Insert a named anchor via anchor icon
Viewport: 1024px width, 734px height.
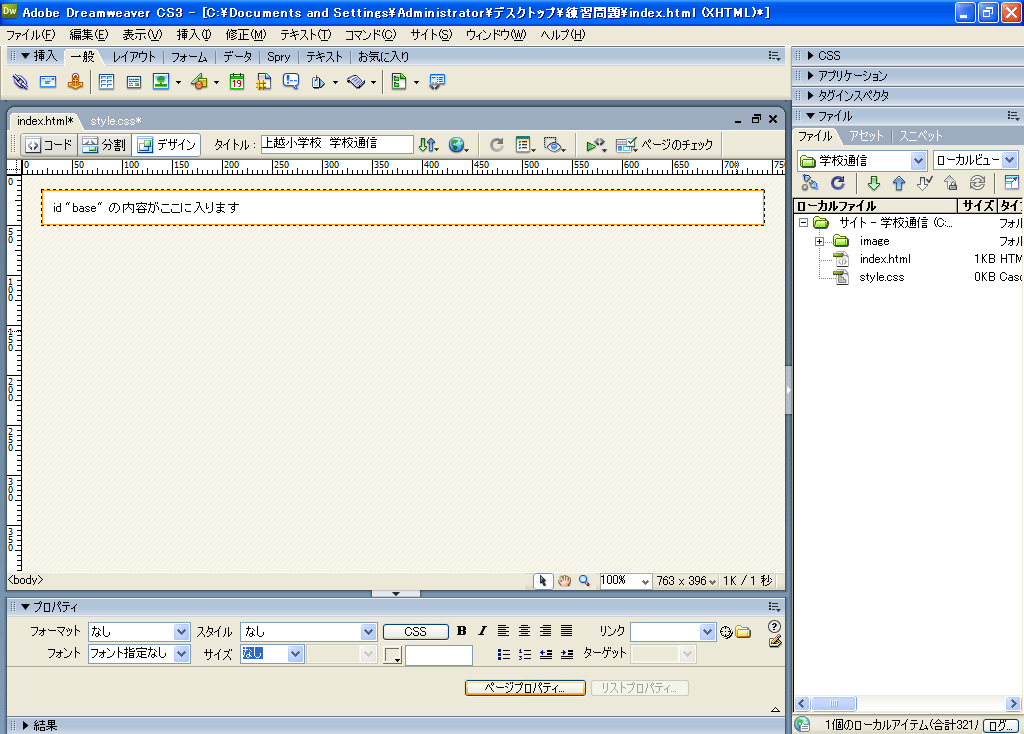(75, 82)
